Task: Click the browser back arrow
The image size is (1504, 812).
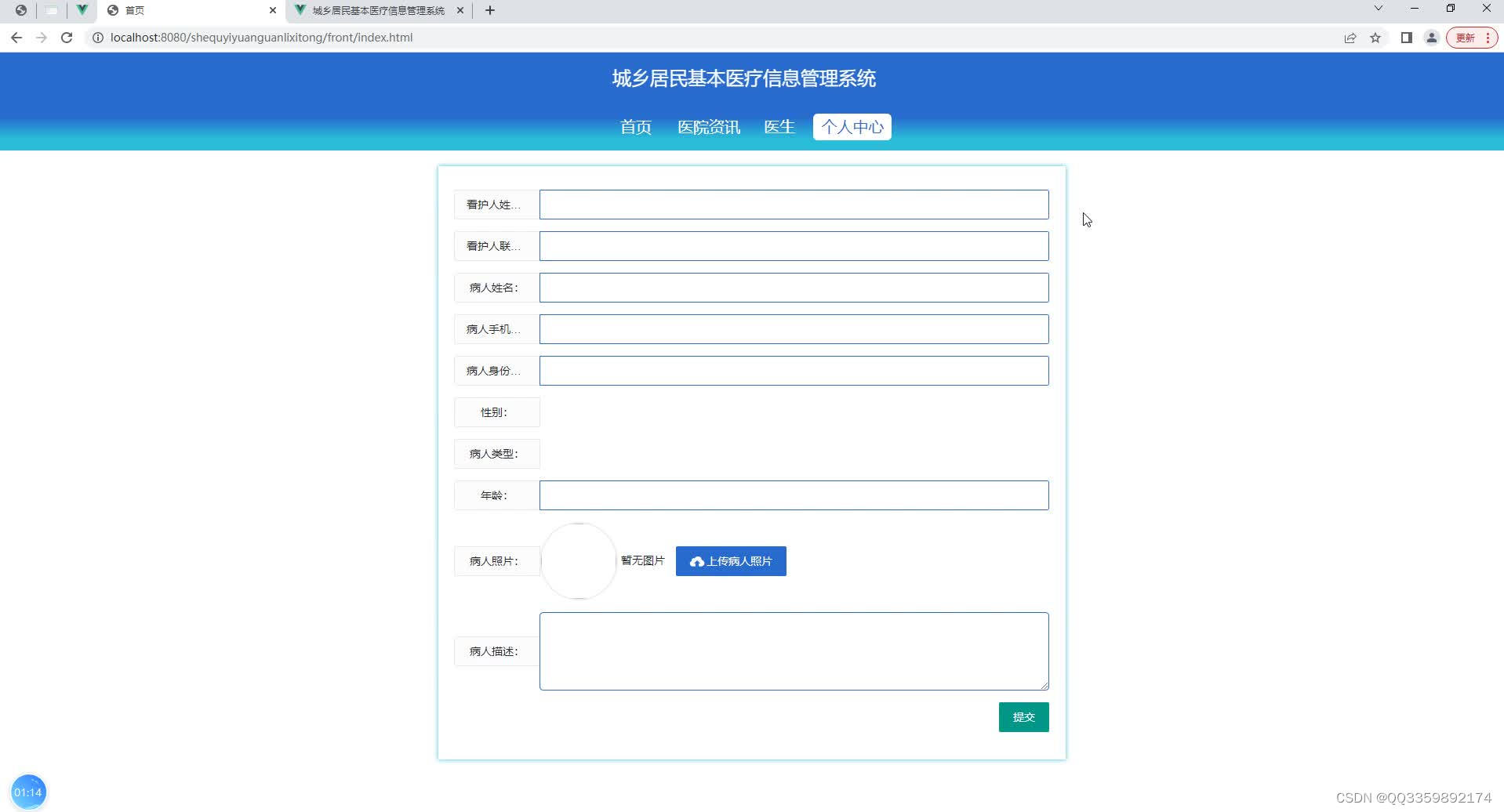Action: pos(16,38)
